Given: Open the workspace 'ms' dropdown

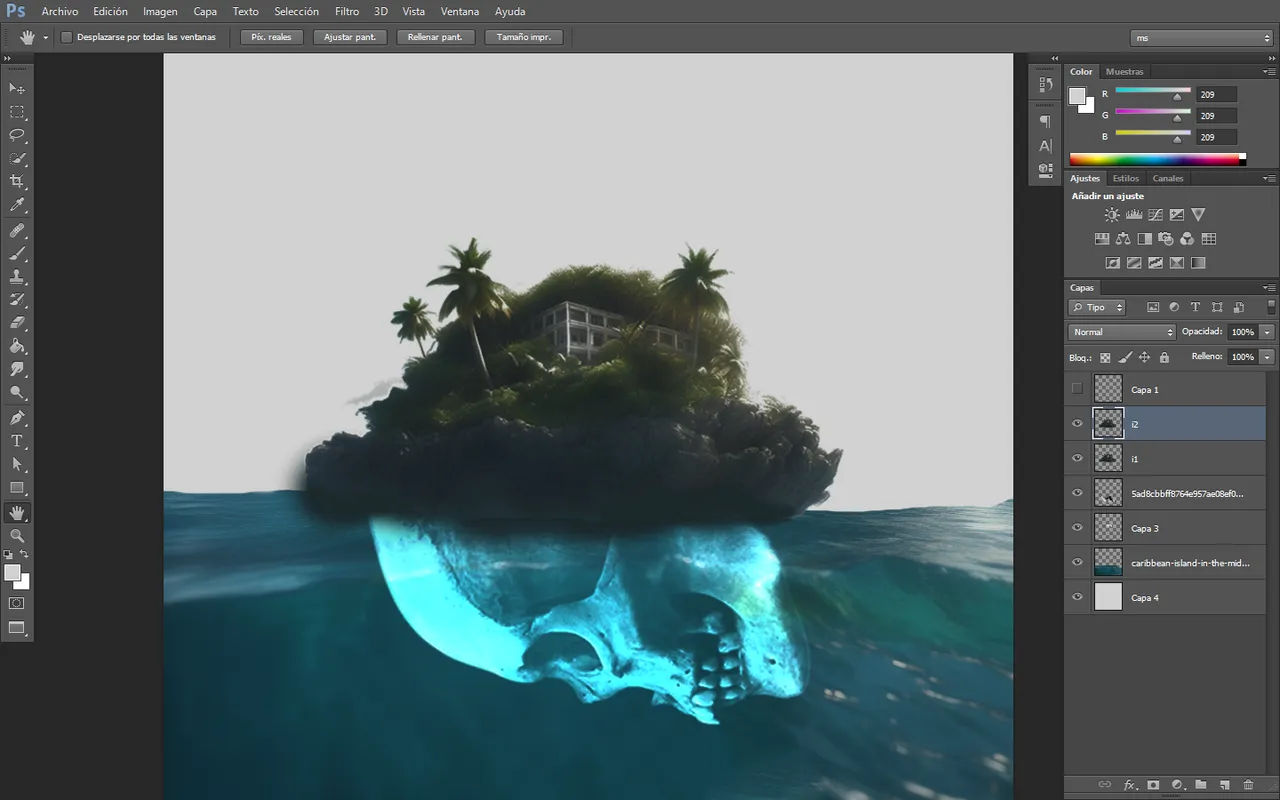Looking at the screenshot, I should click(x=1201, y=38).
